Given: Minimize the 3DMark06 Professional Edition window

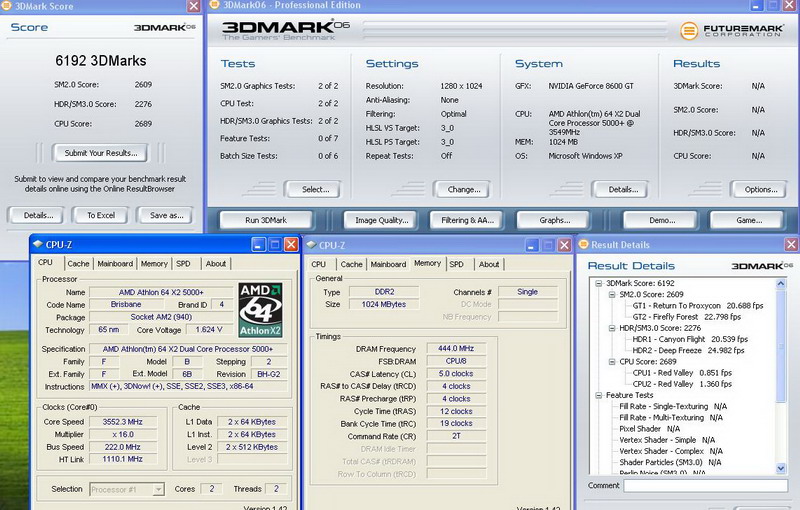Looking at the screenshot, I should pyautogui.click(x=757, y=6).
